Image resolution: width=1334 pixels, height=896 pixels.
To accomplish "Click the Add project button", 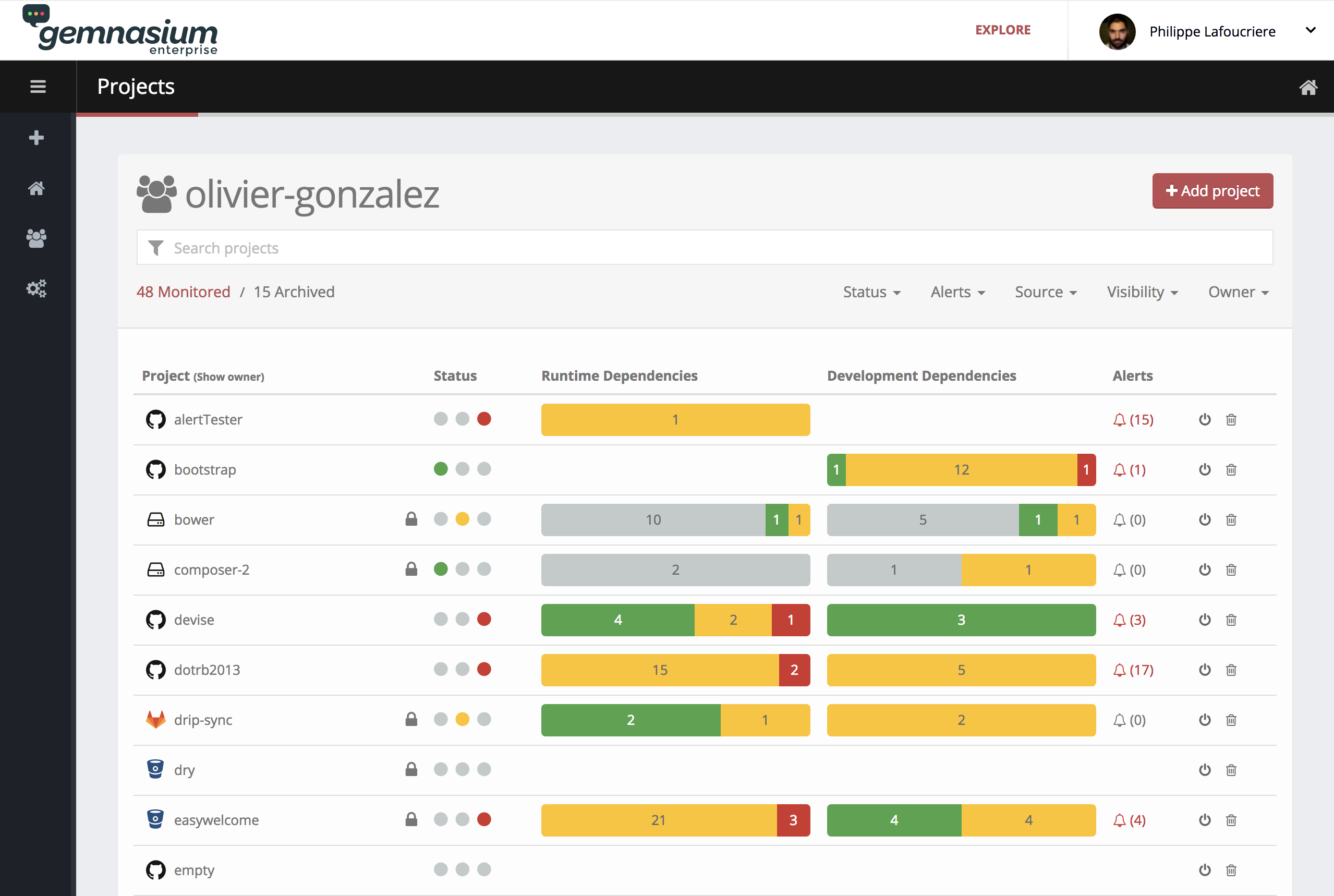I will click(x=1212, y=191).
